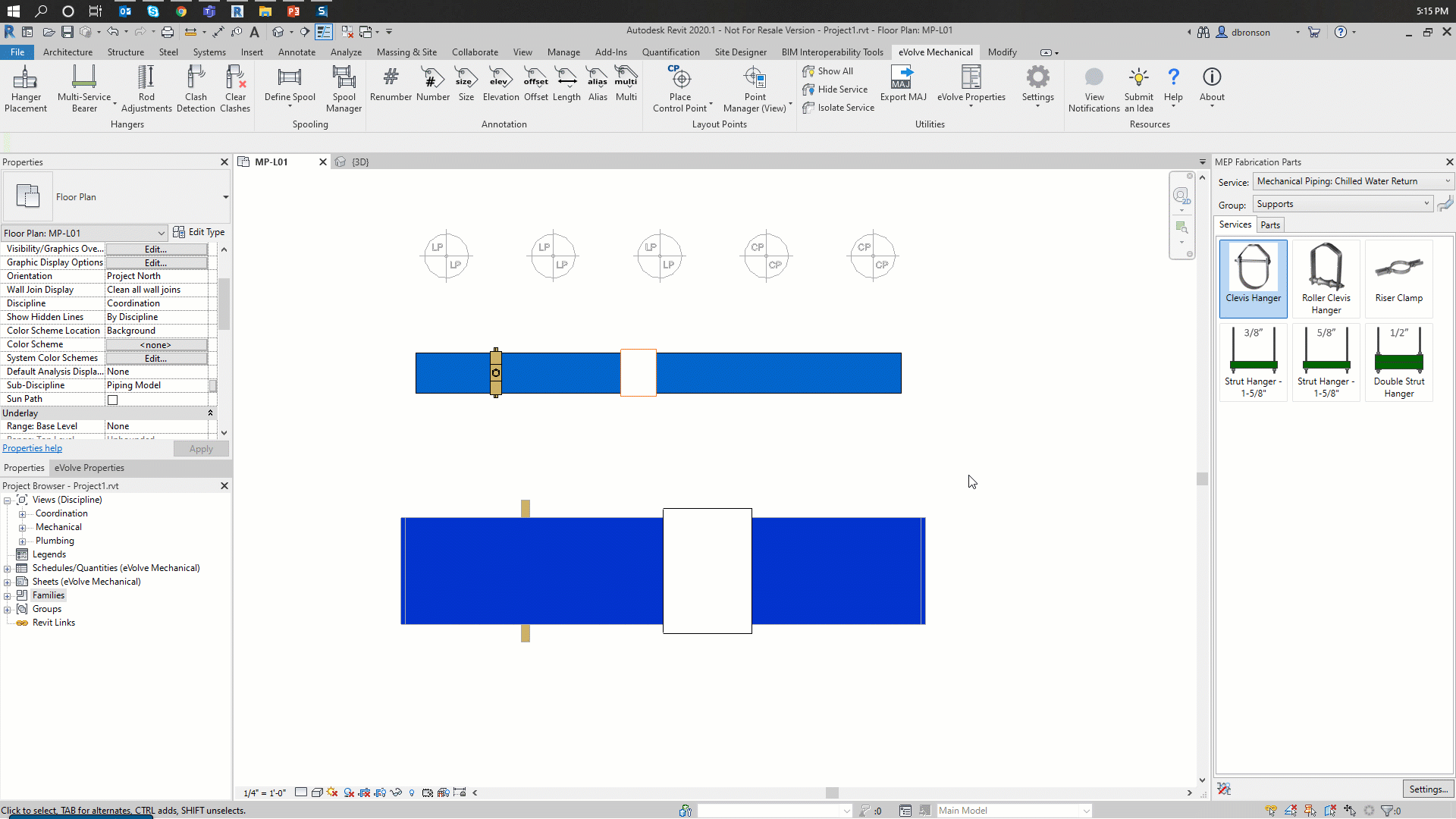Open Floor Plan: MP-L01 instance dropdown
Image resolution: width=1456 pixels, height=819 pixels.
(83, 233)
